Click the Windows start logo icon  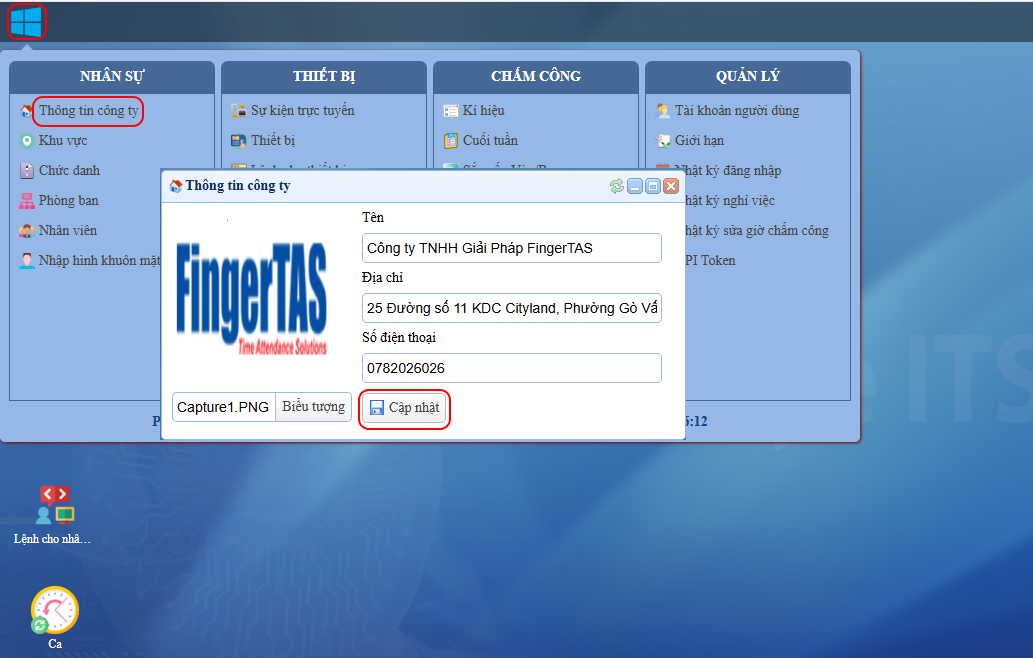tap(26, 22)
